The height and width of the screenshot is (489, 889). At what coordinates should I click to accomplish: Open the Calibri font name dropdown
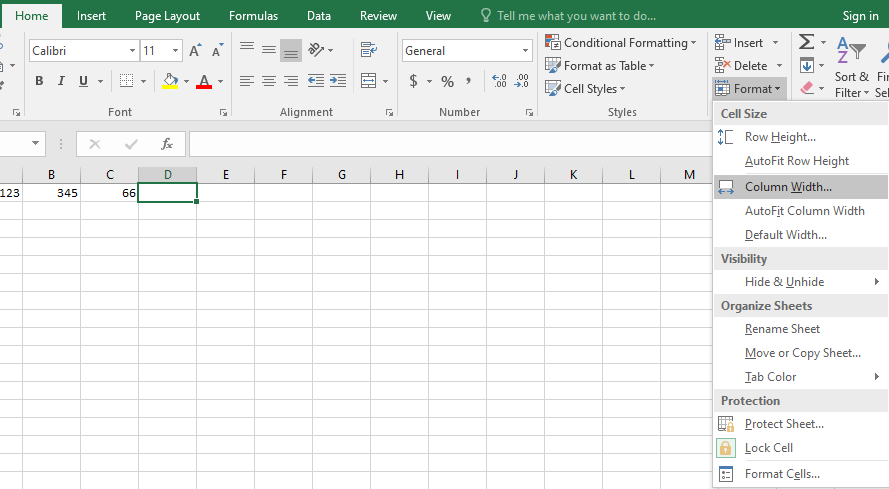coord(132,51)
